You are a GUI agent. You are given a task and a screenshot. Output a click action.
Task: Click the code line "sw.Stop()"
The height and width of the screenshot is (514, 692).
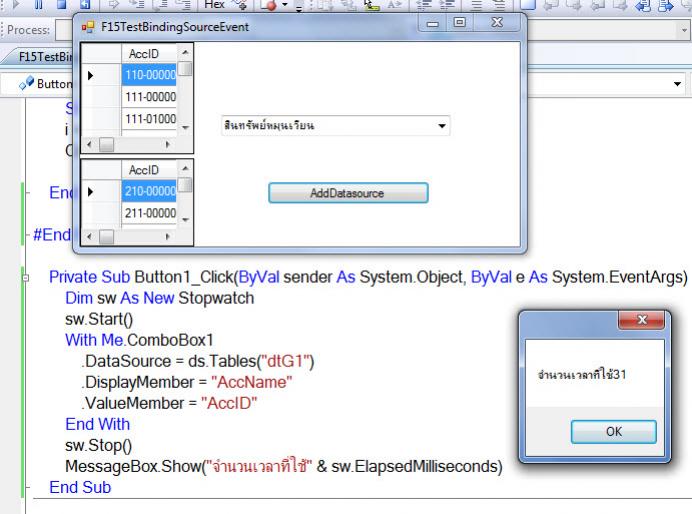tap(98, 445)
